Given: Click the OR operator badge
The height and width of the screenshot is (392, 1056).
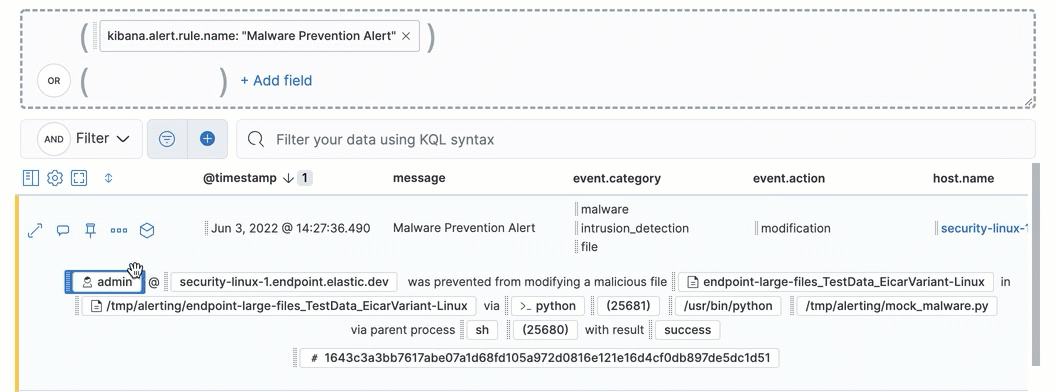Looking at the screenshot, I should 54,81.
